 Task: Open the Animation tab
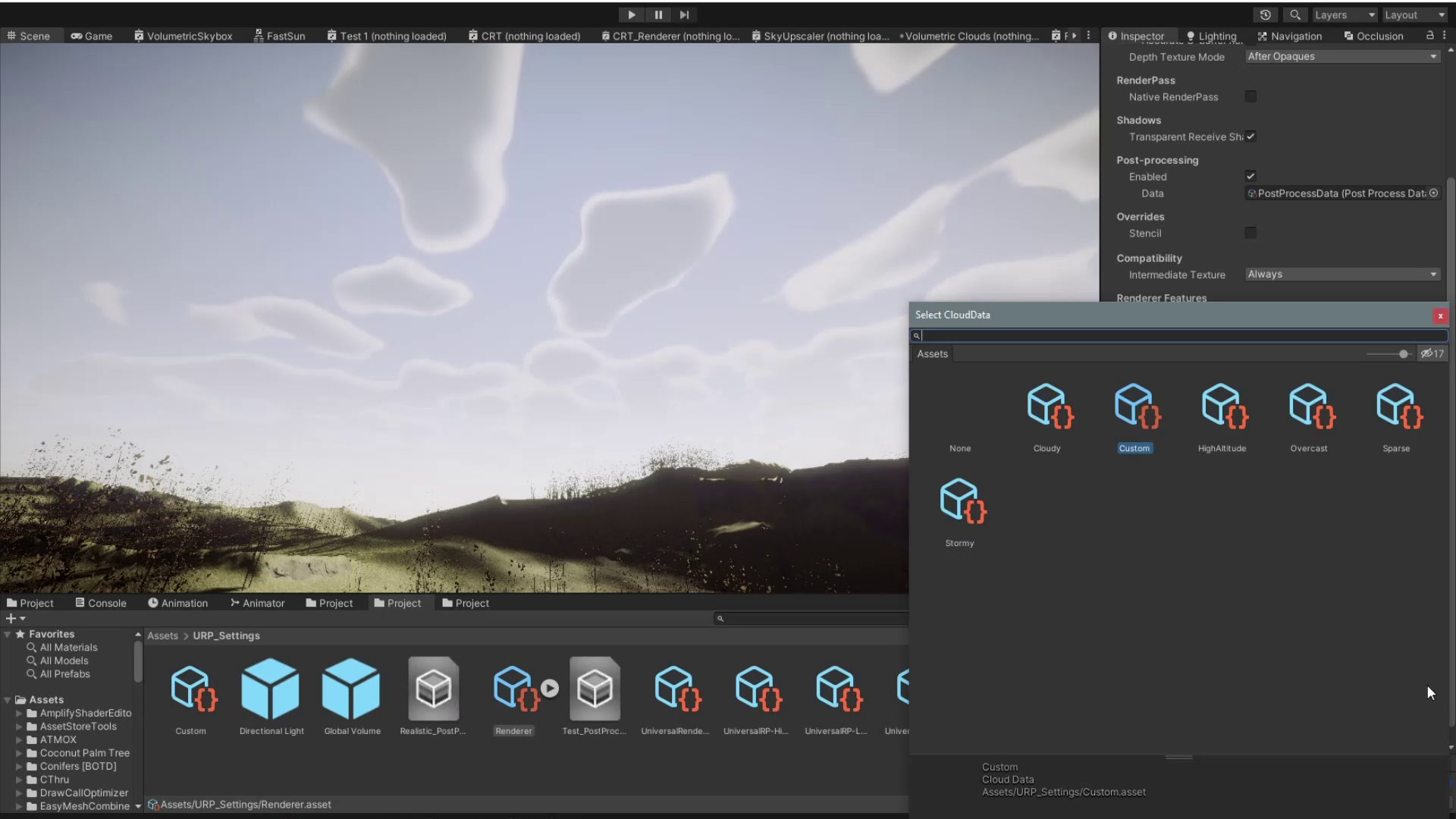tap(177, 603)
